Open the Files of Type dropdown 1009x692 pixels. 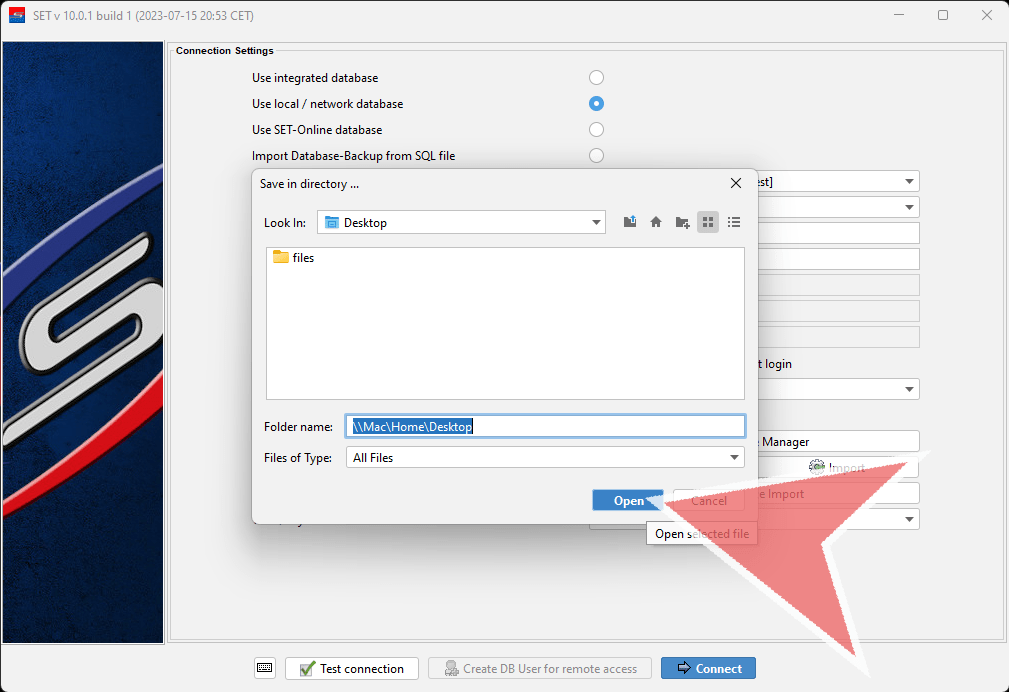tap(734, 457)
